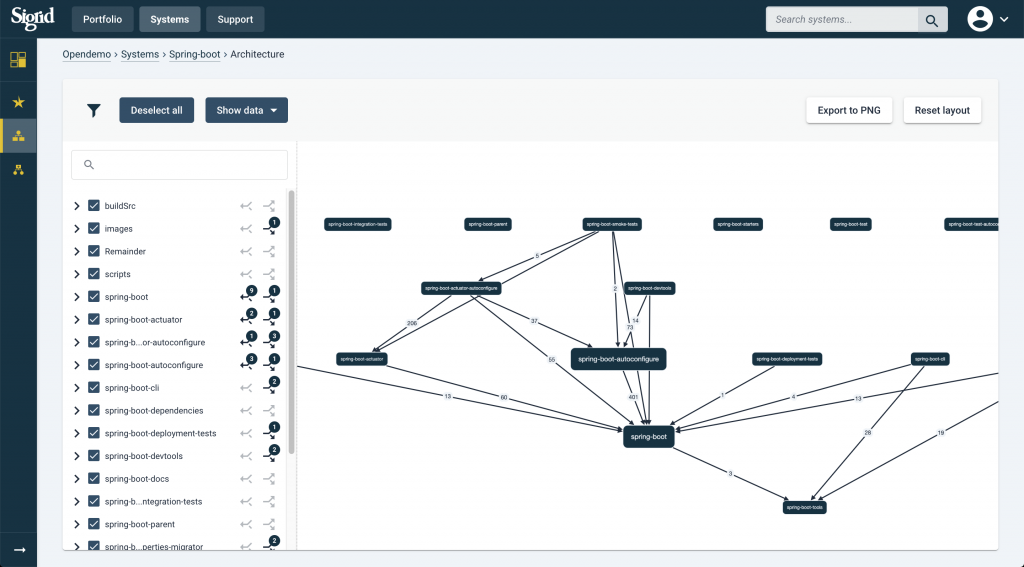Click the component list scrollbar
Viewport: 1024px width, 567px height.
(291, 323)
